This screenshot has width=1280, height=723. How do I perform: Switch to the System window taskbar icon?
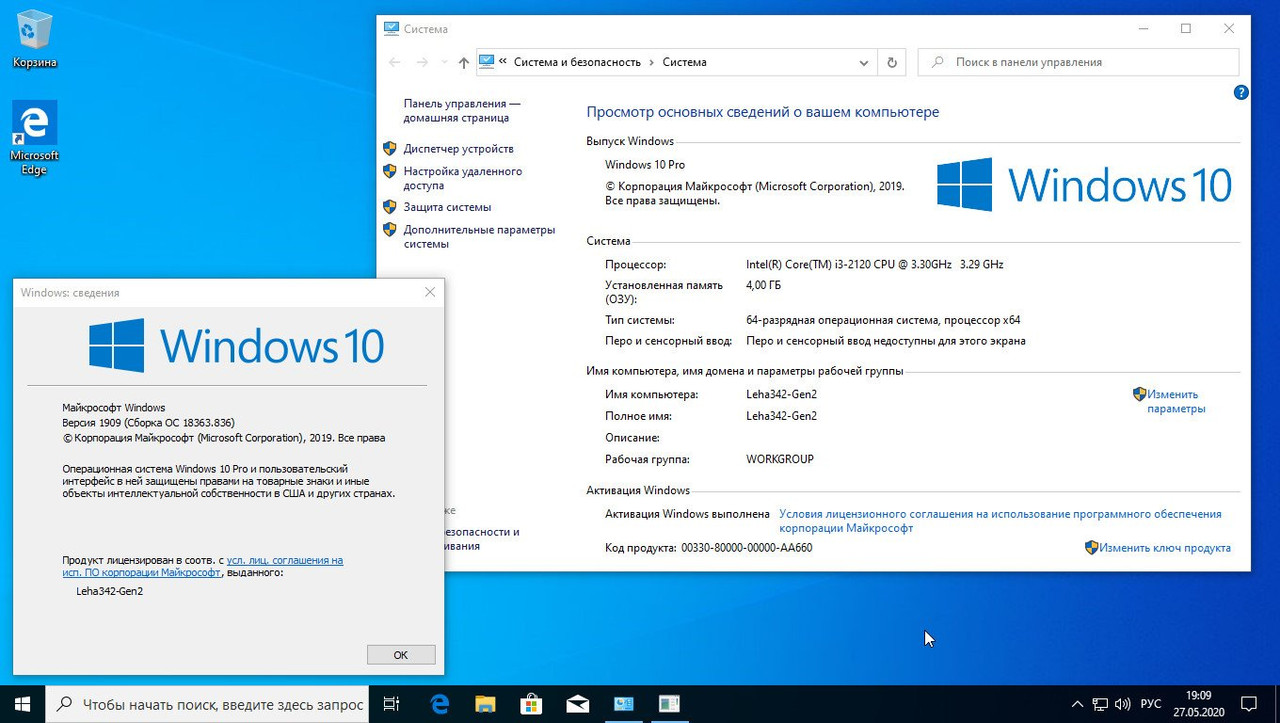pyautogui.click(x=623, y=704)
